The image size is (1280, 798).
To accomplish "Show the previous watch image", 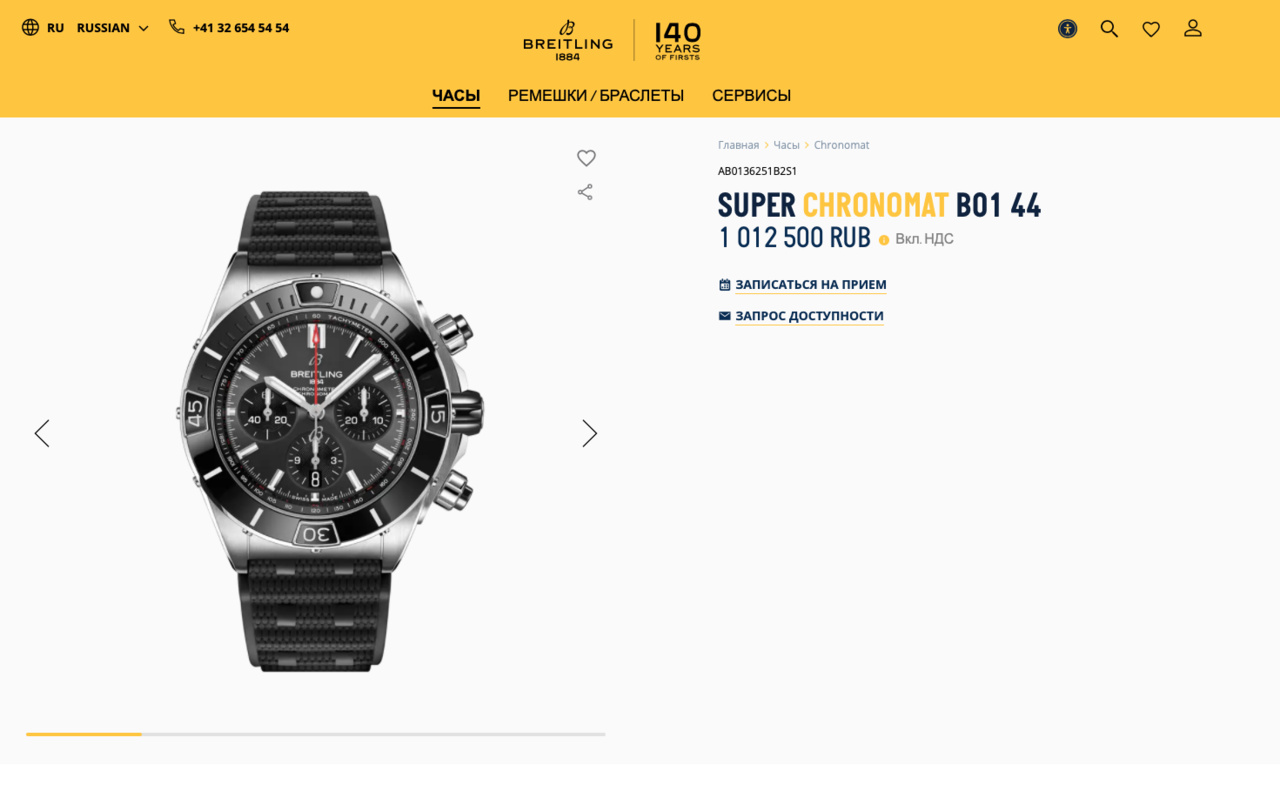I will tap(41, 433).
